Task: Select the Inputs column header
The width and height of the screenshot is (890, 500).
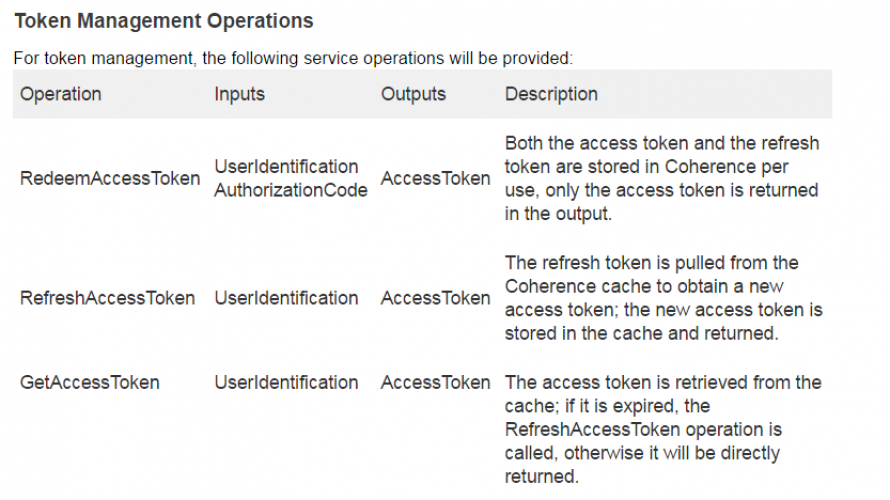Action: point(240,94)
